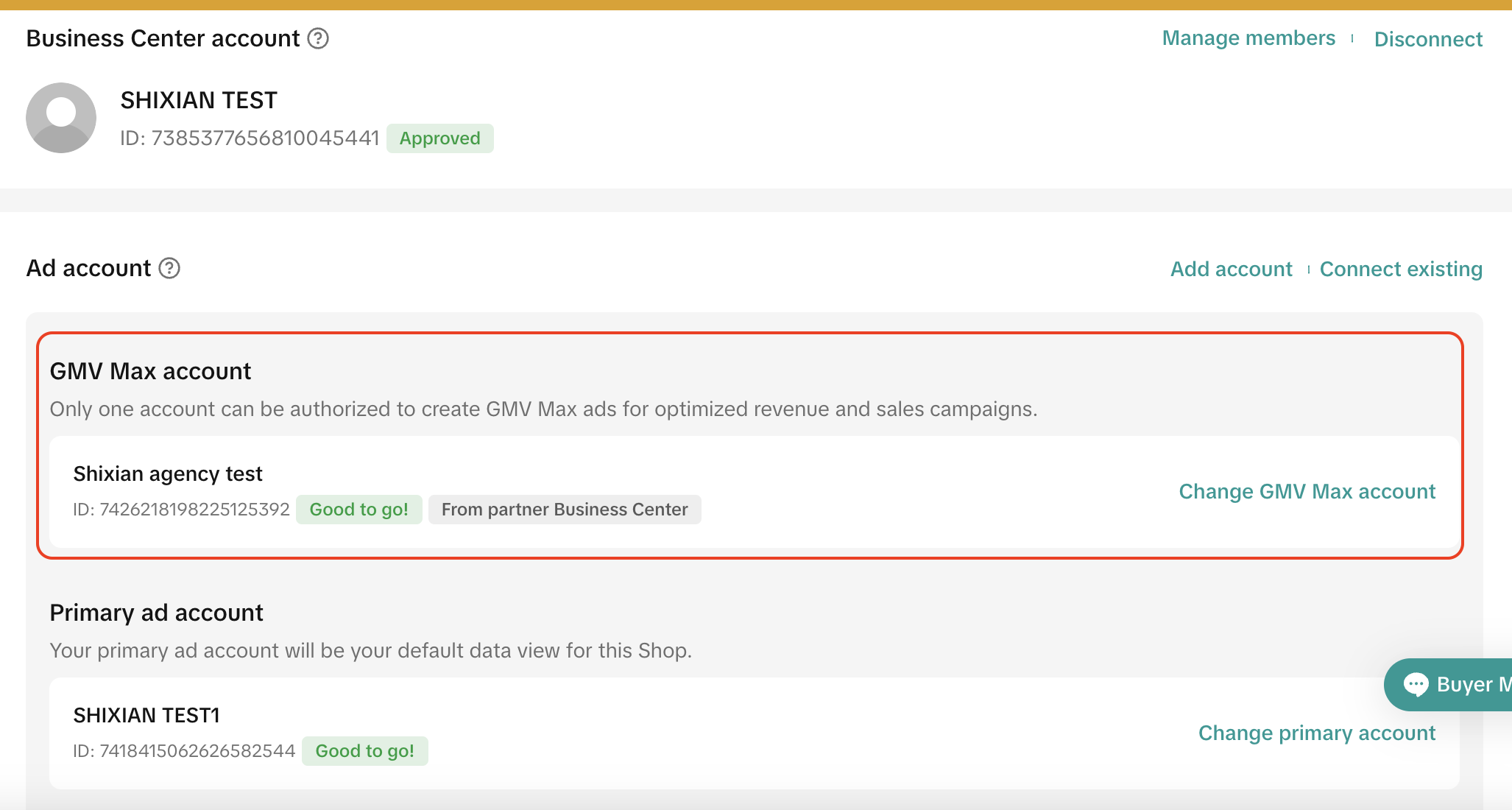Click the Primary ad account heading
The height and width of the screenshot is (810, 1512).
tap(156, 613)
